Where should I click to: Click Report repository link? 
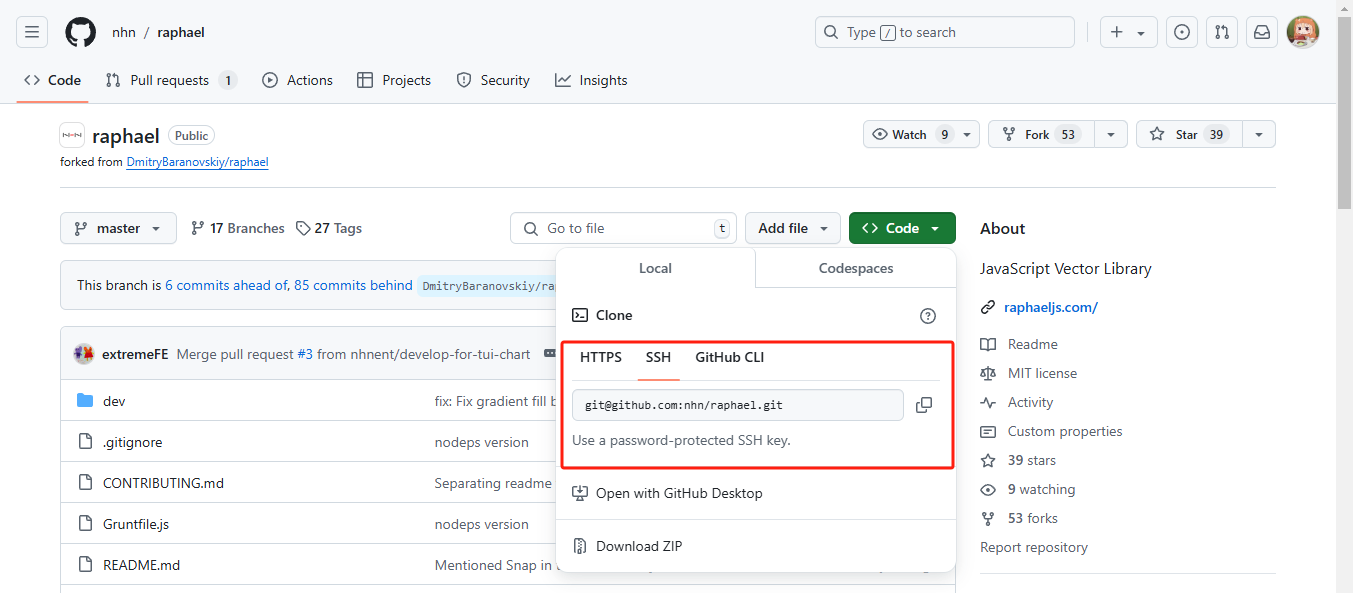click(x=1034, y=547)
